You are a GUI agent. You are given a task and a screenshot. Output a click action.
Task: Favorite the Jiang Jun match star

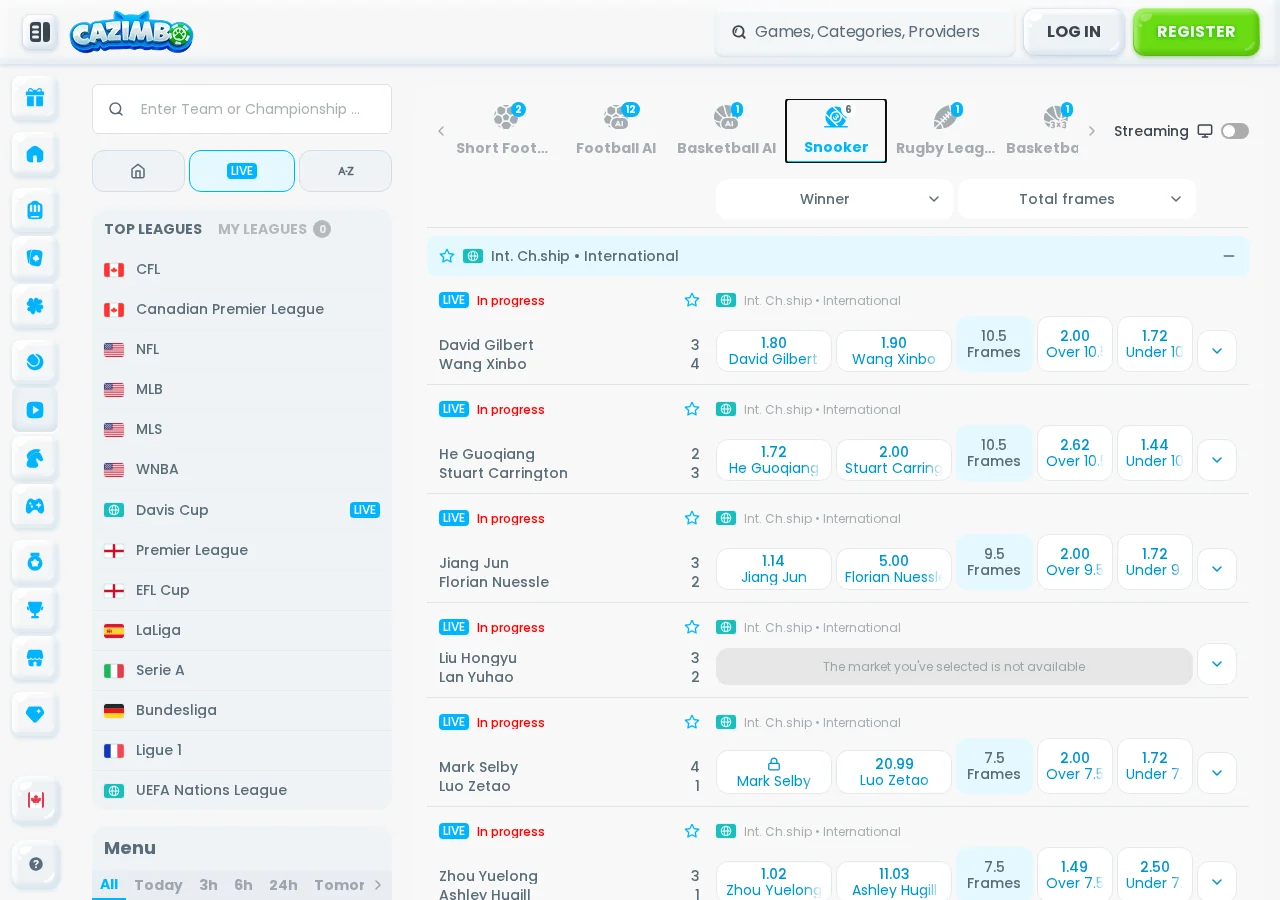pyautogui.click(x=691, y=518)
